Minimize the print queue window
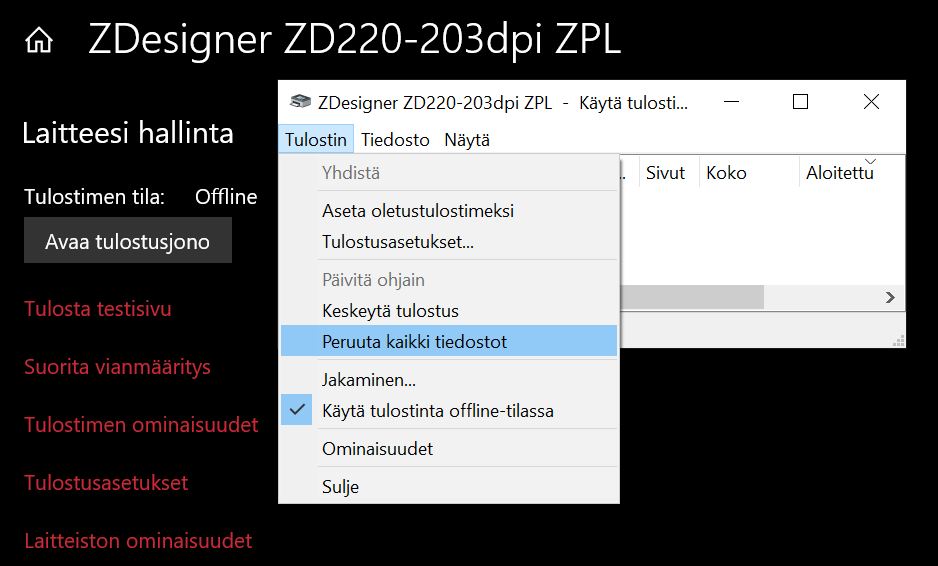This screenshot has height=566, width=938. coord(730,102)
